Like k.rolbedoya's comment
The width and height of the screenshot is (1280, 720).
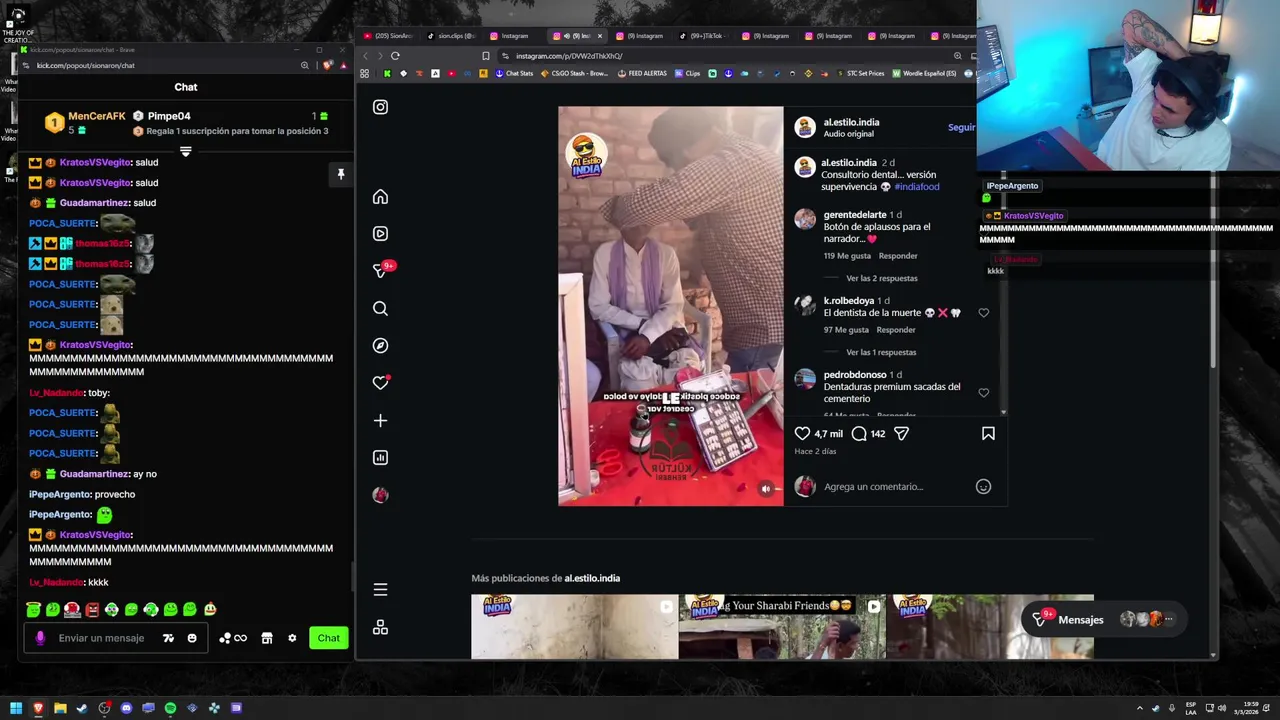(x=984, y=313)
